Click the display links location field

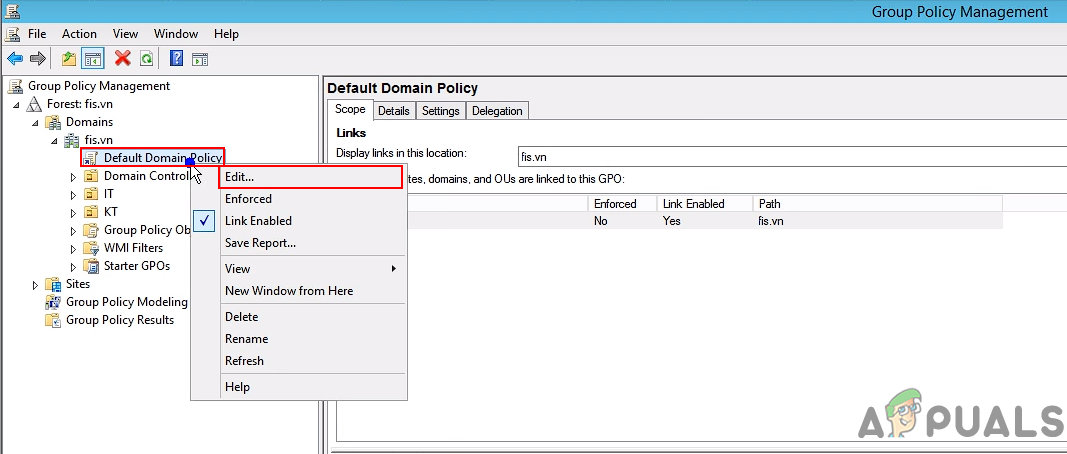click(790, 156)
